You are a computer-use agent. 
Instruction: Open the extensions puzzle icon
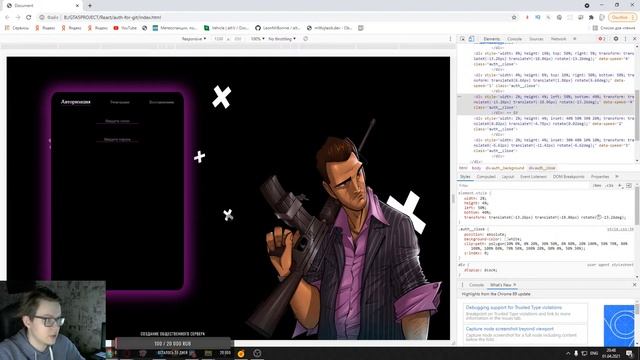(x=591, y=17)
